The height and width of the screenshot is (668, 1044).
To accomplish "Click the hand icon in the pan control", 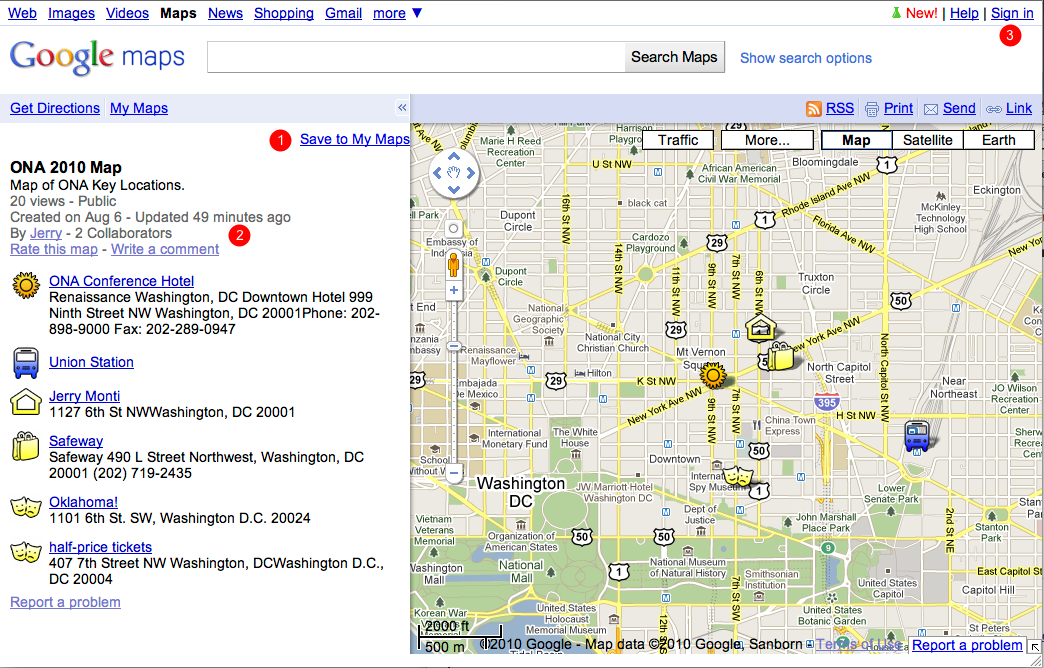I will tap(453, 173).
